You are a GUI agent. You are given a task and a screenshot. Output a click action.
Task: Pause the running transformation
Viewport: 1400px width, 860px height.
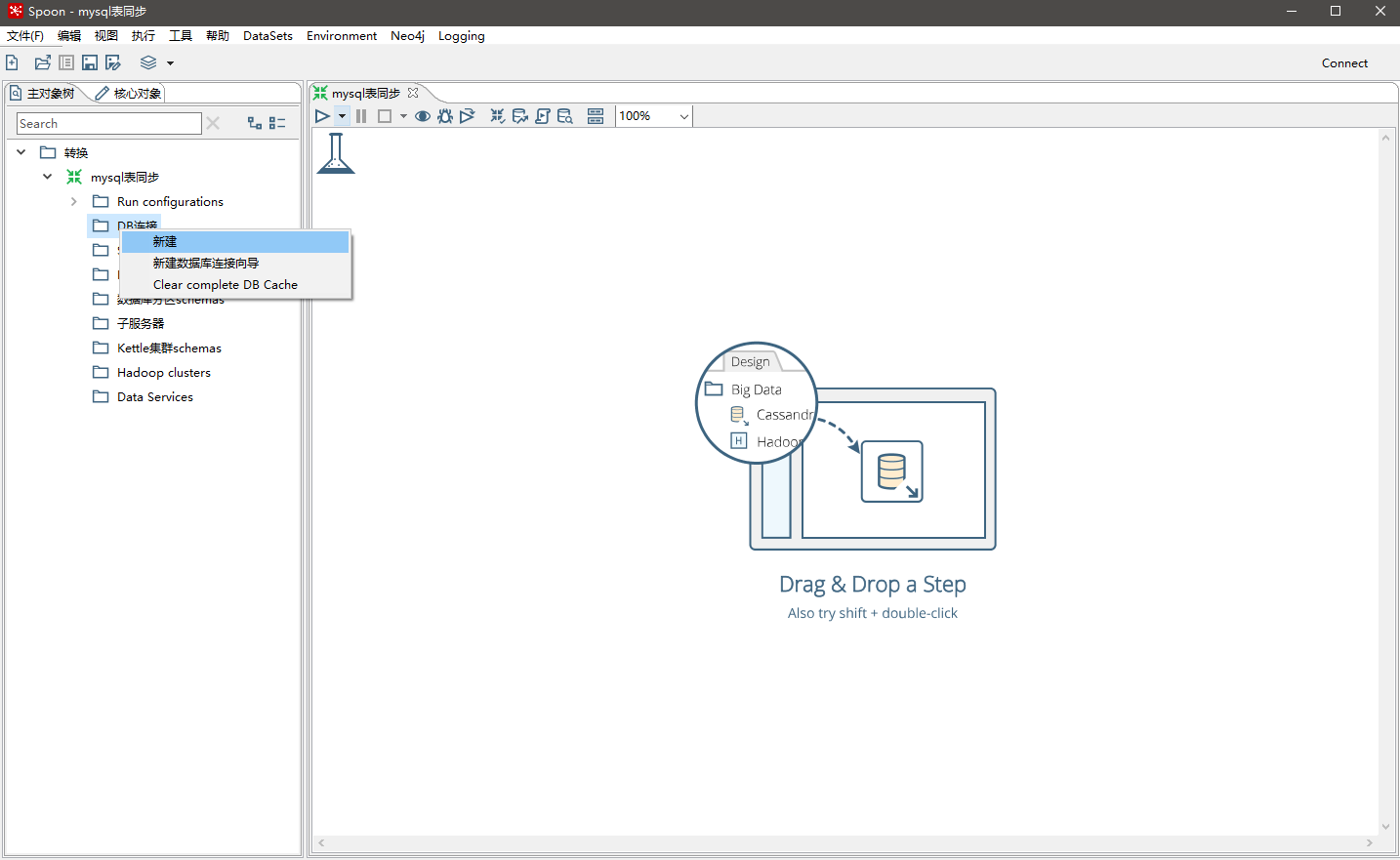click(x=361, y=116)
